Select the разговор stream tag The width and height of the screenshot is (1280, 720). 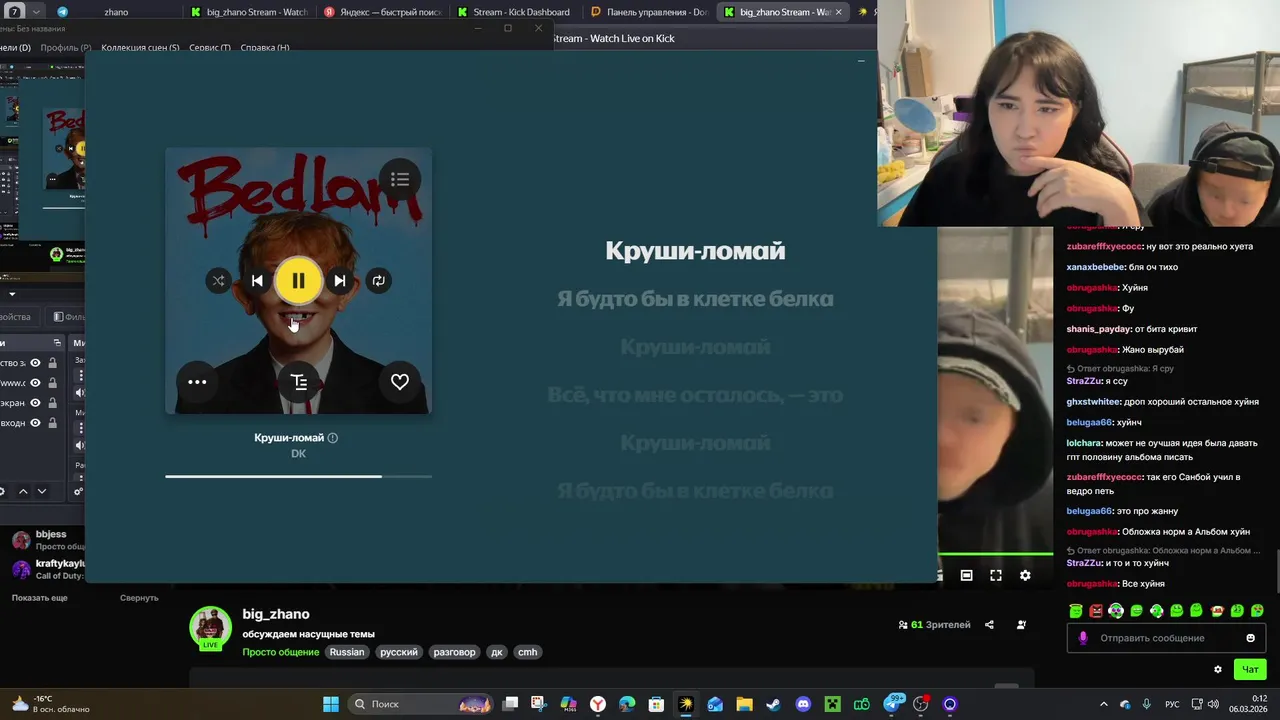point(454,652)
